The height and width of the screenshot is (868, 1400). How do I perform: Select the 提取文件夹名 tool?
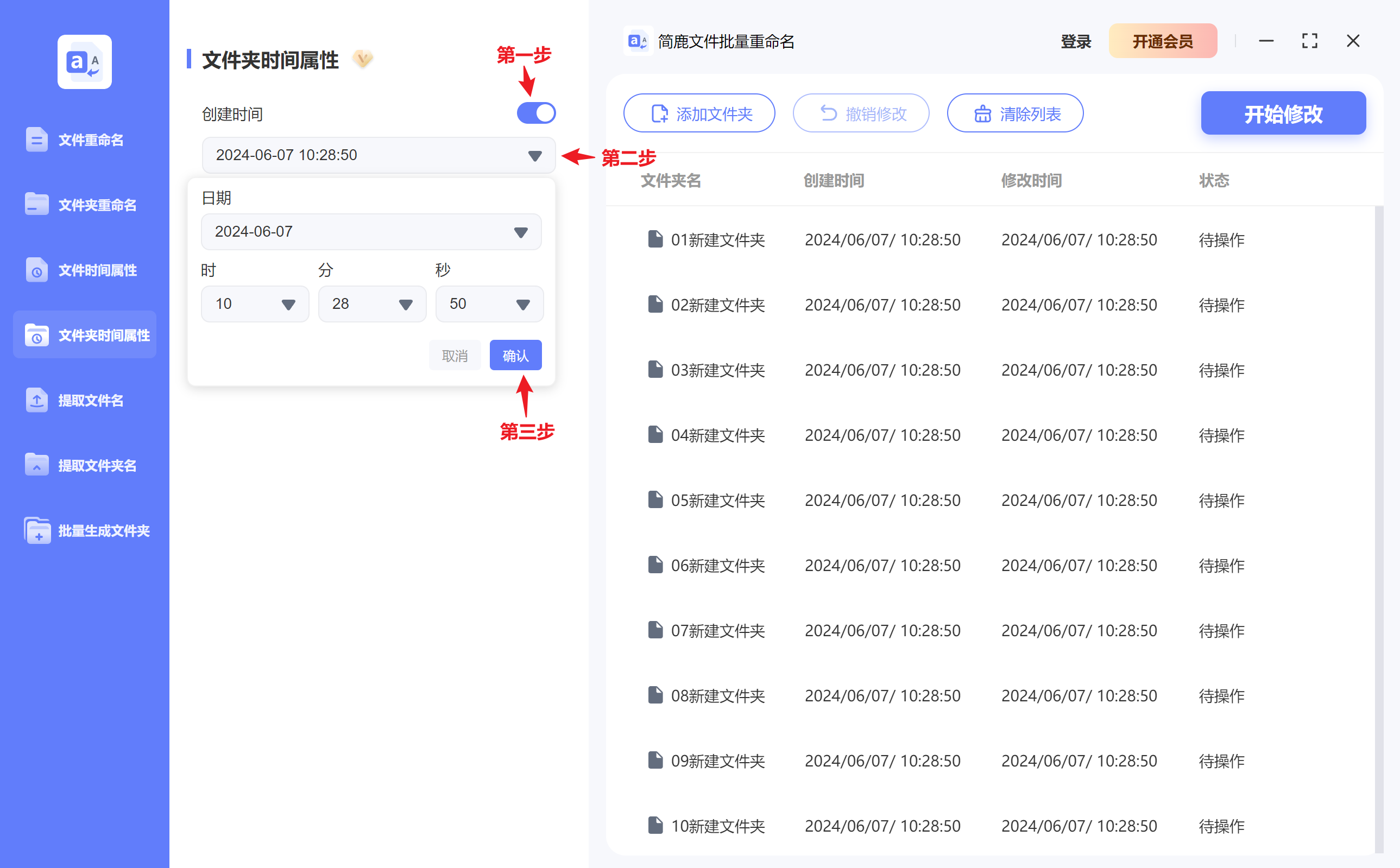click(x=97, y=466)
